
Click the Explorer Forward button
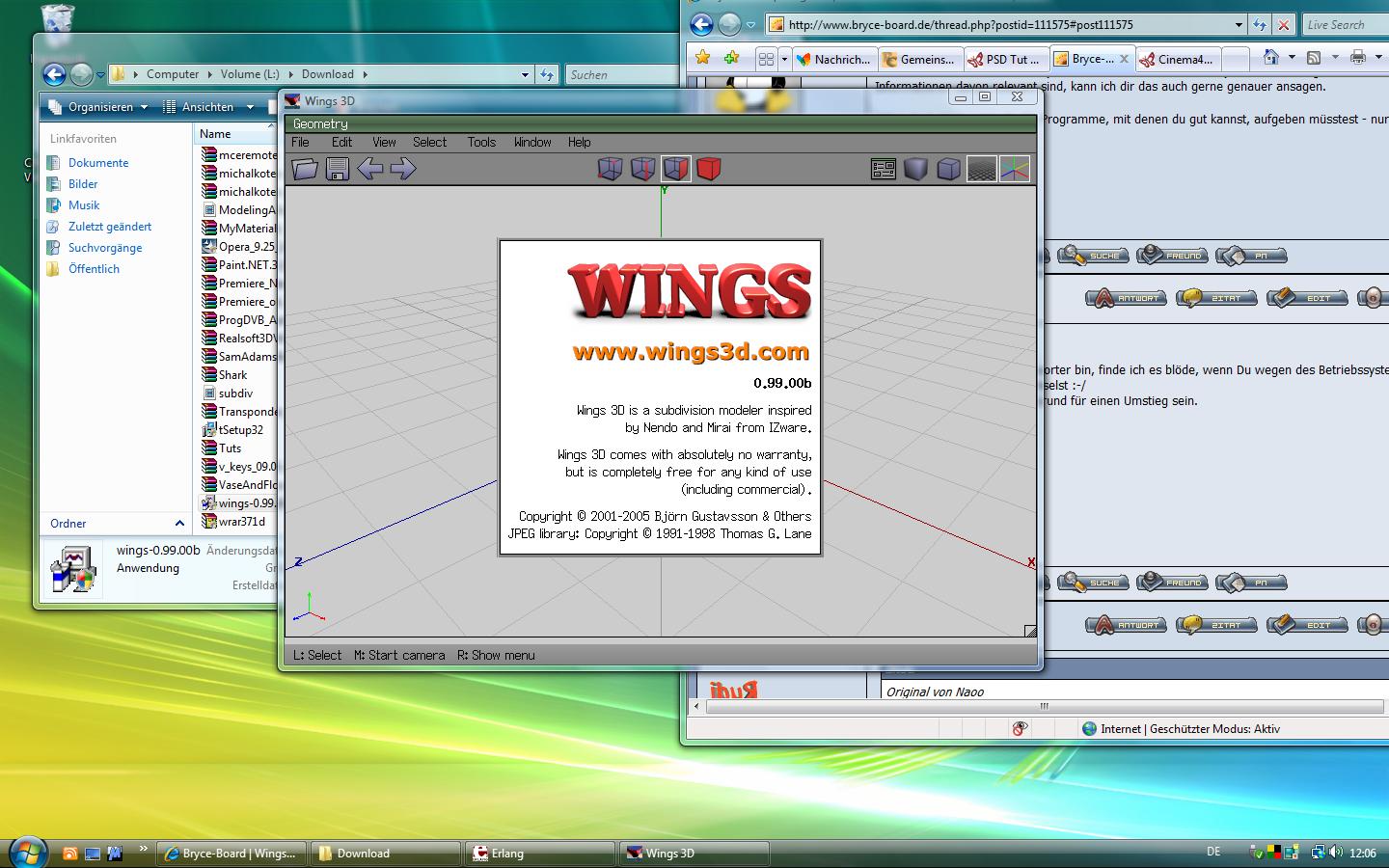pos(81,73)
